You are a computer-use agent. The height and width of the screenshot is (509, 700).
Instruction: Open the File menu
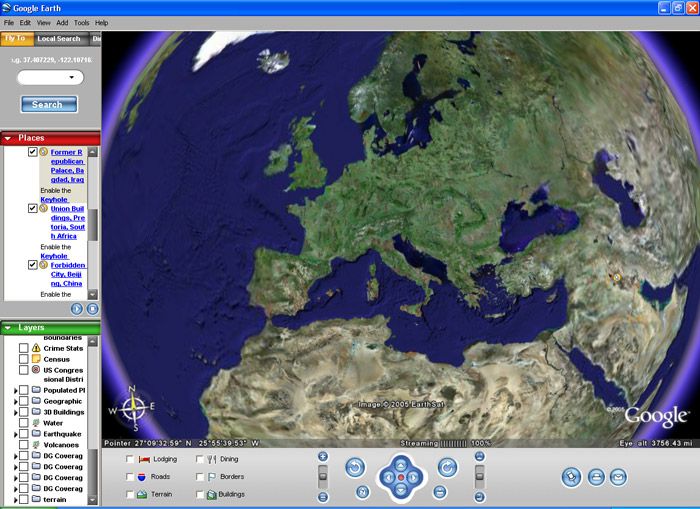click(9, 22)
